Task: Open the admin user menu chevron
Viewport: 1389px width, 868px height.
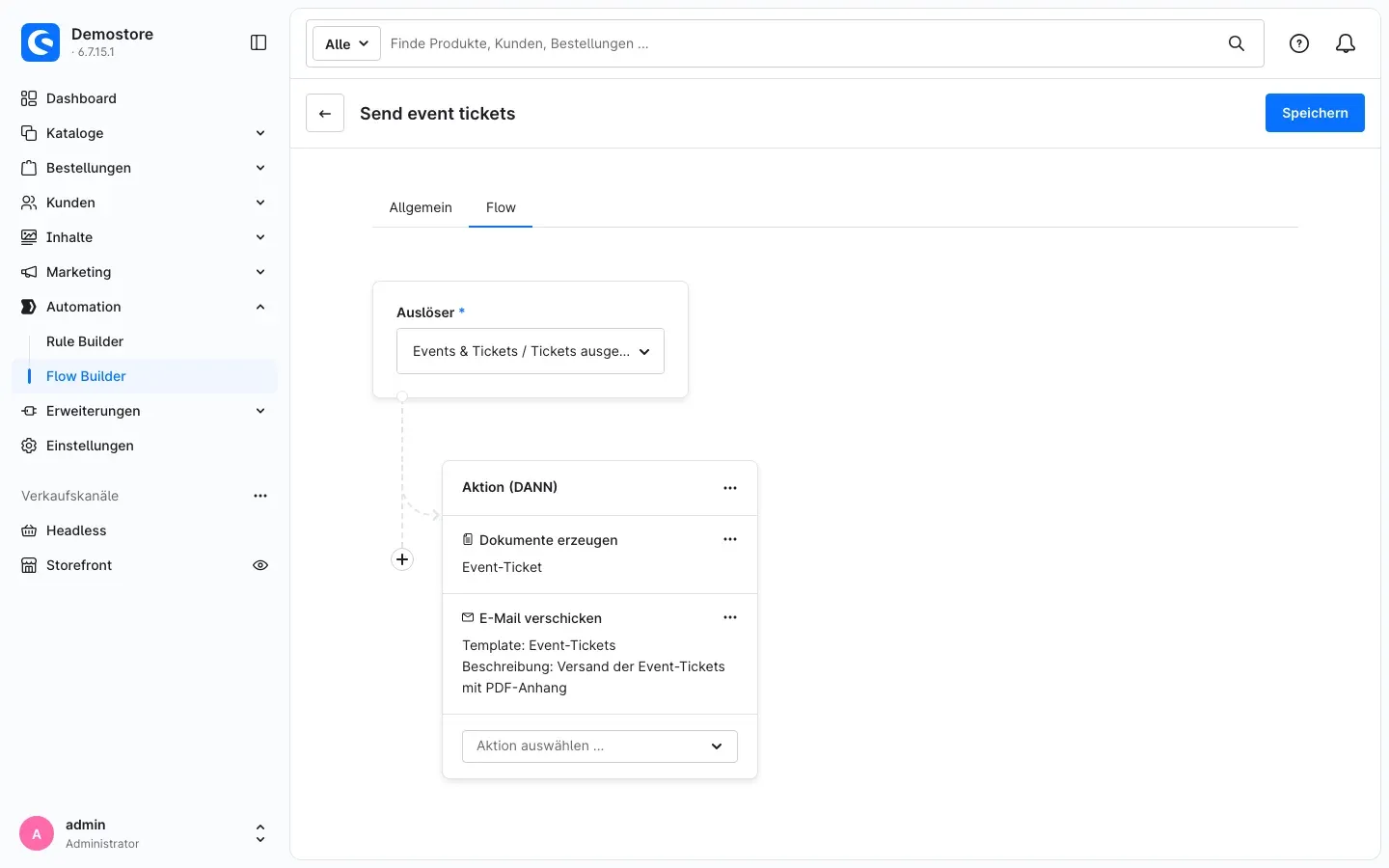Action: click(260, 833)
